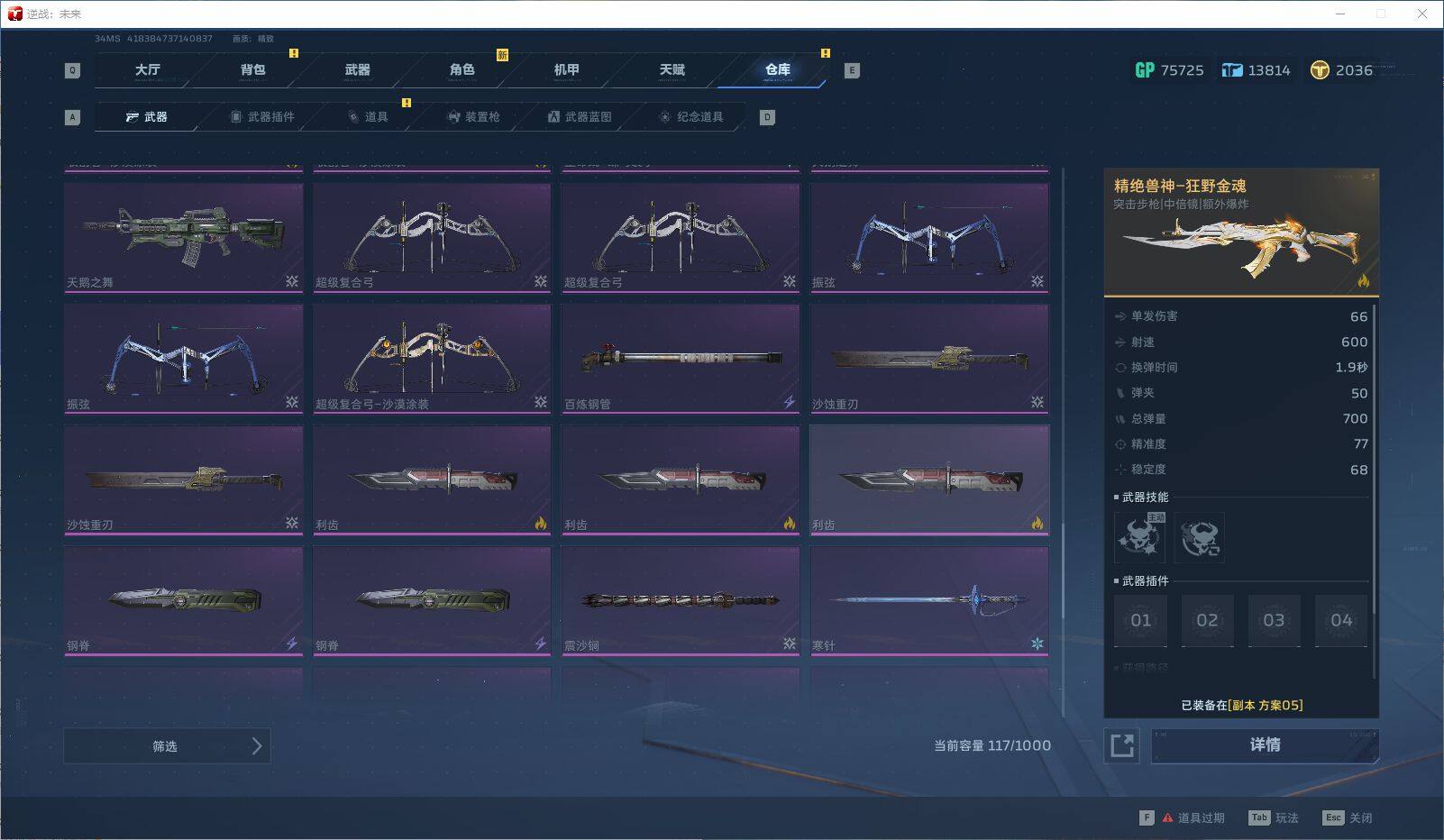Open the 详情 details button
Image resolution: width=1444 pixels, height=840 pixels.
click(x=1265, y=745)
